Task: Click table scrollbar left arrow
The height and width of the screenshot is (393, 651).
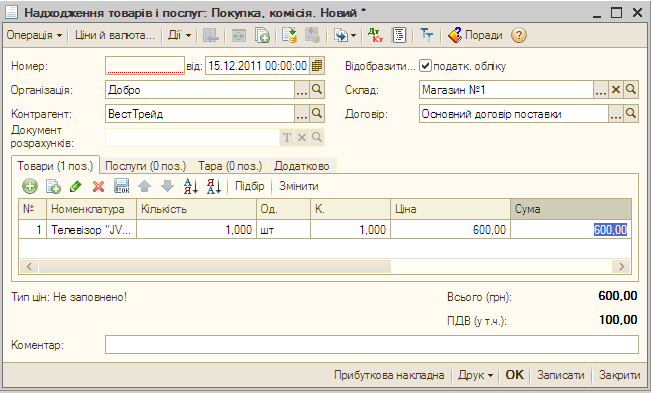Action: click(x=29, y=266)
